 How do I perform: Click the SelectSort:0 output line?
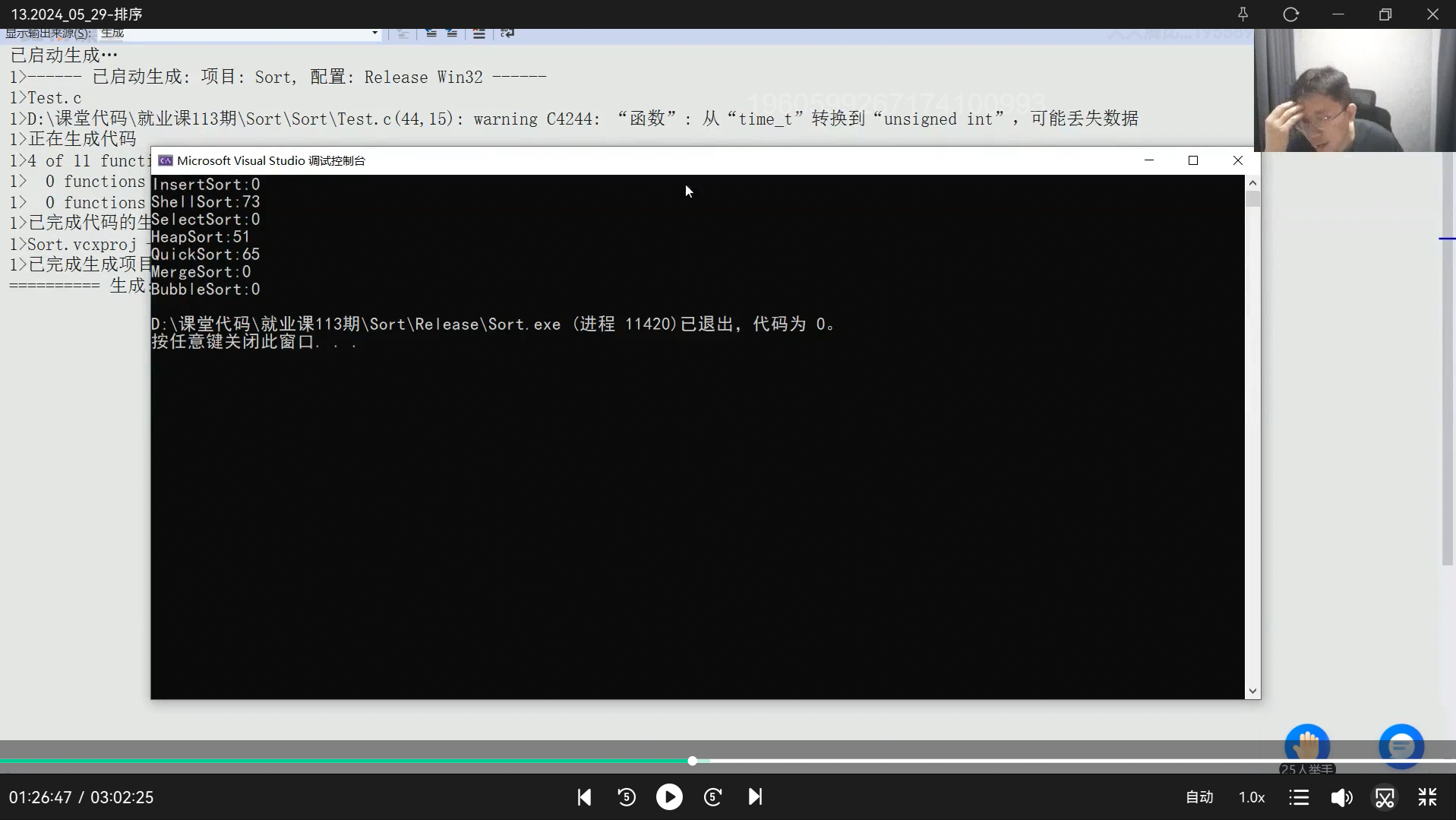tap(205, 220)
